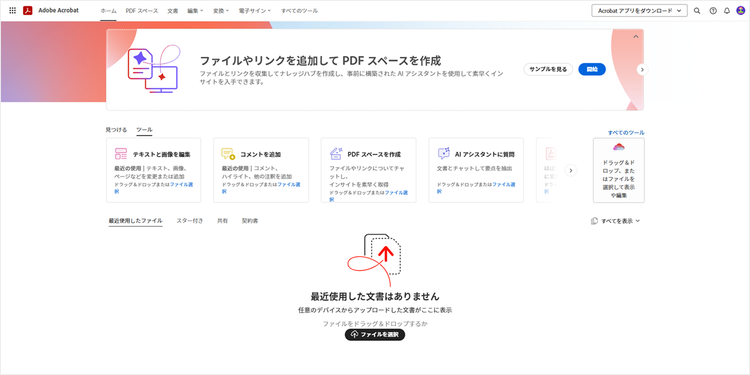The image size is (750, 375).
Task: Open the user profile avatar
Action: pos(740,11)
